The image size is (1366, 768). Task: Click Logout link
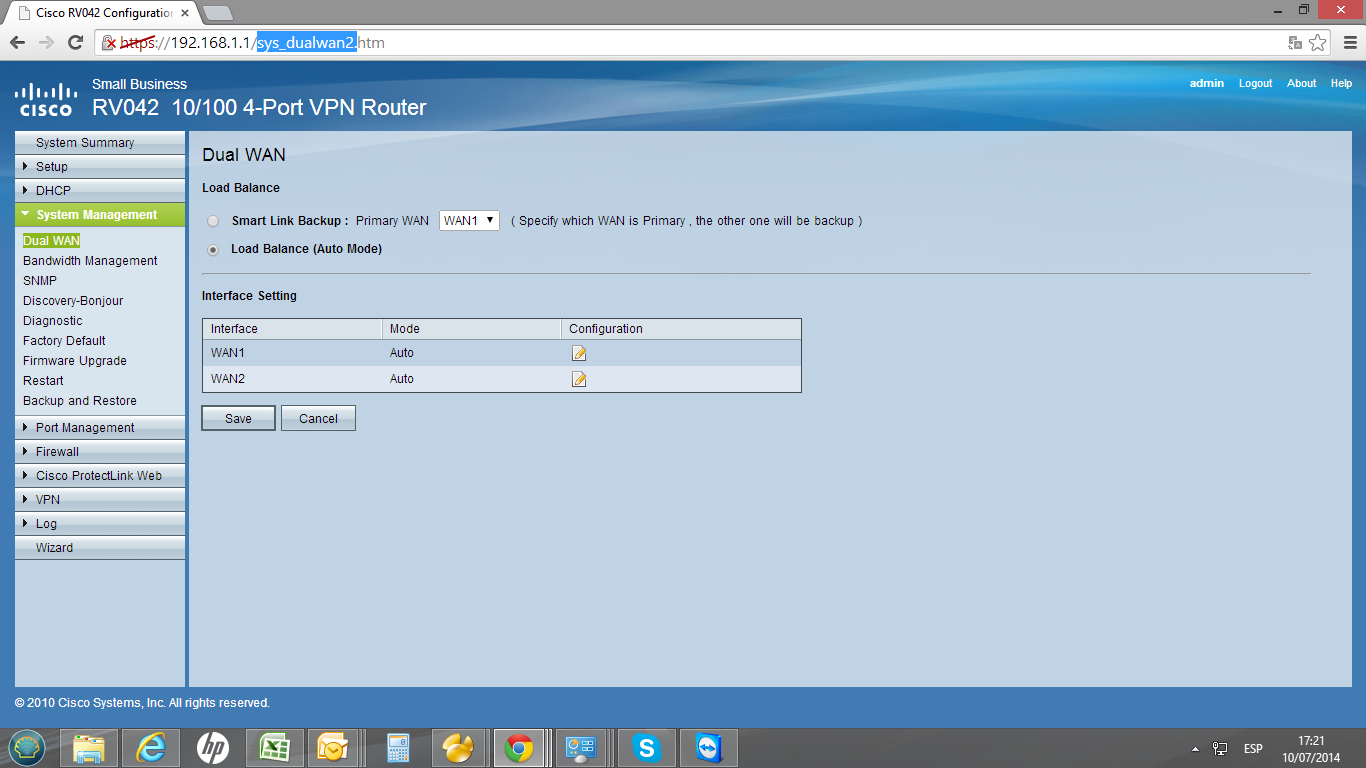pyautogui.click(x=1255, y=84)
